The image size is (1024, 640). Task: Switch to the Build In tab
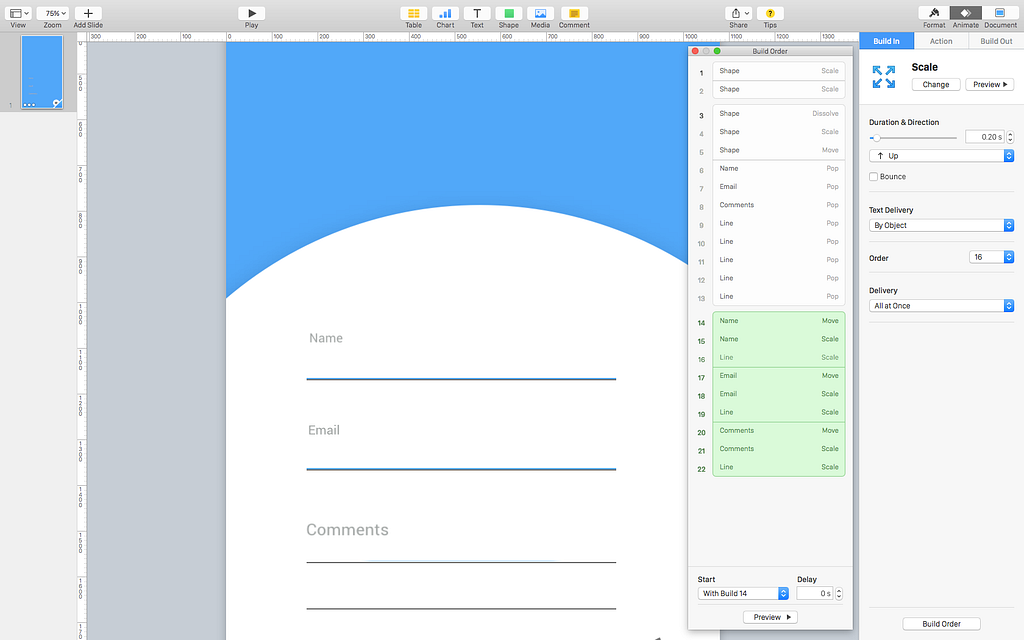click(x=886, y=41)
